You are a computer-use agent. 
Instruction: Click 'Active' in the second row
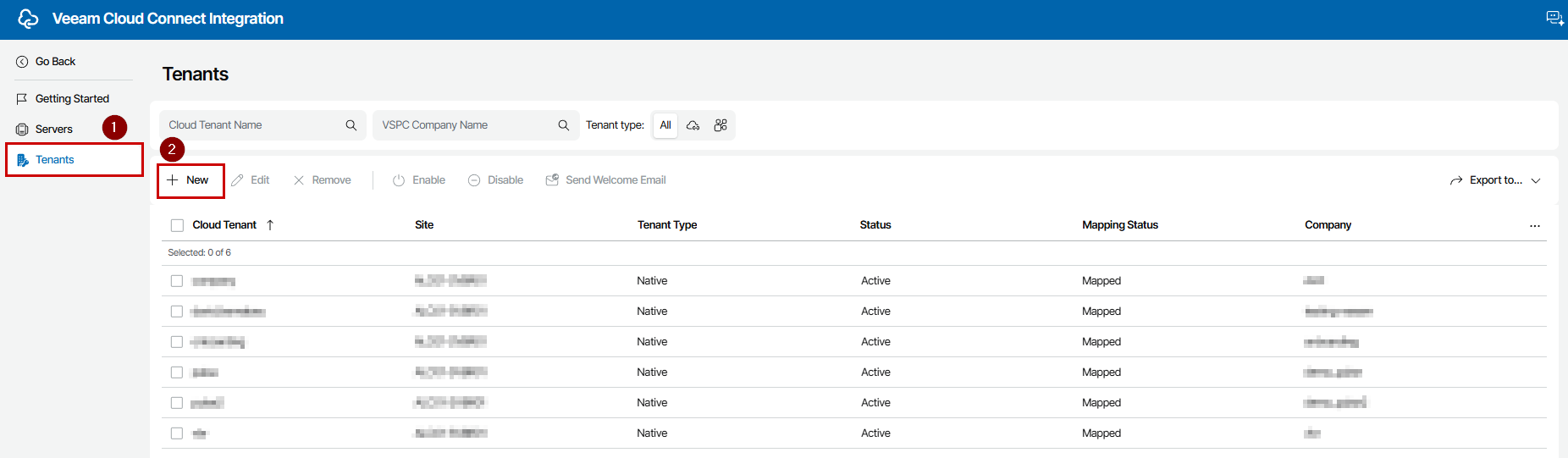[875, 312]
